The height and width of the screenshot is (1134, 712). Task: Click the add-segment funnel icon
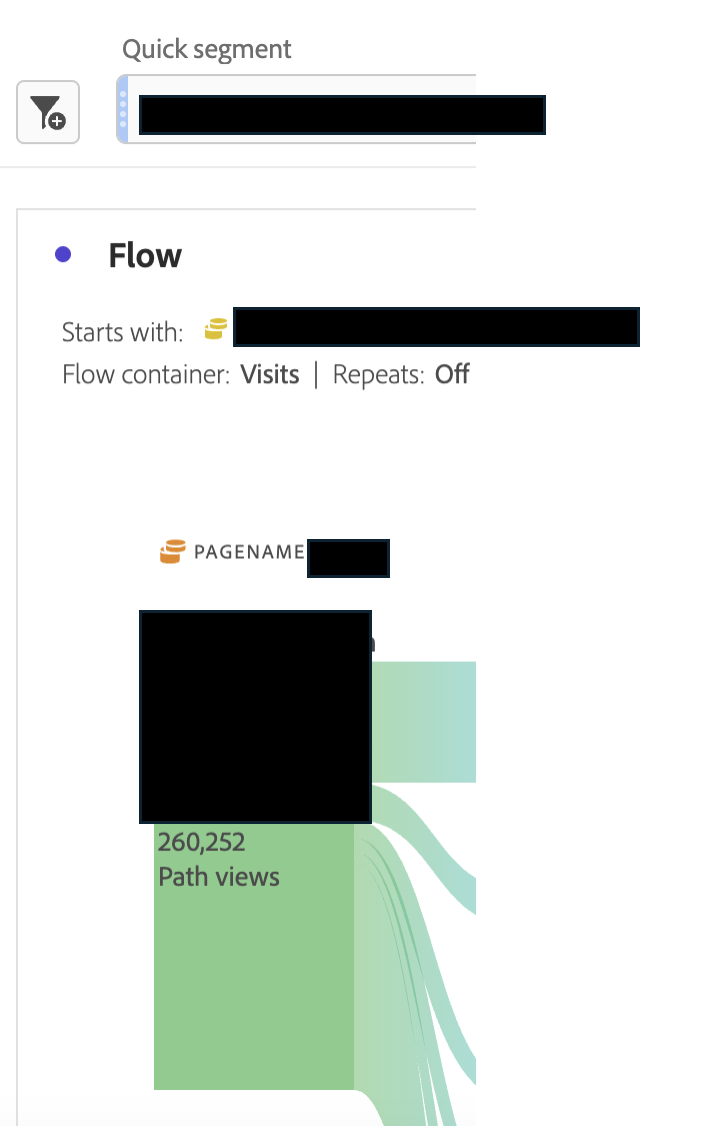[47, 112]
